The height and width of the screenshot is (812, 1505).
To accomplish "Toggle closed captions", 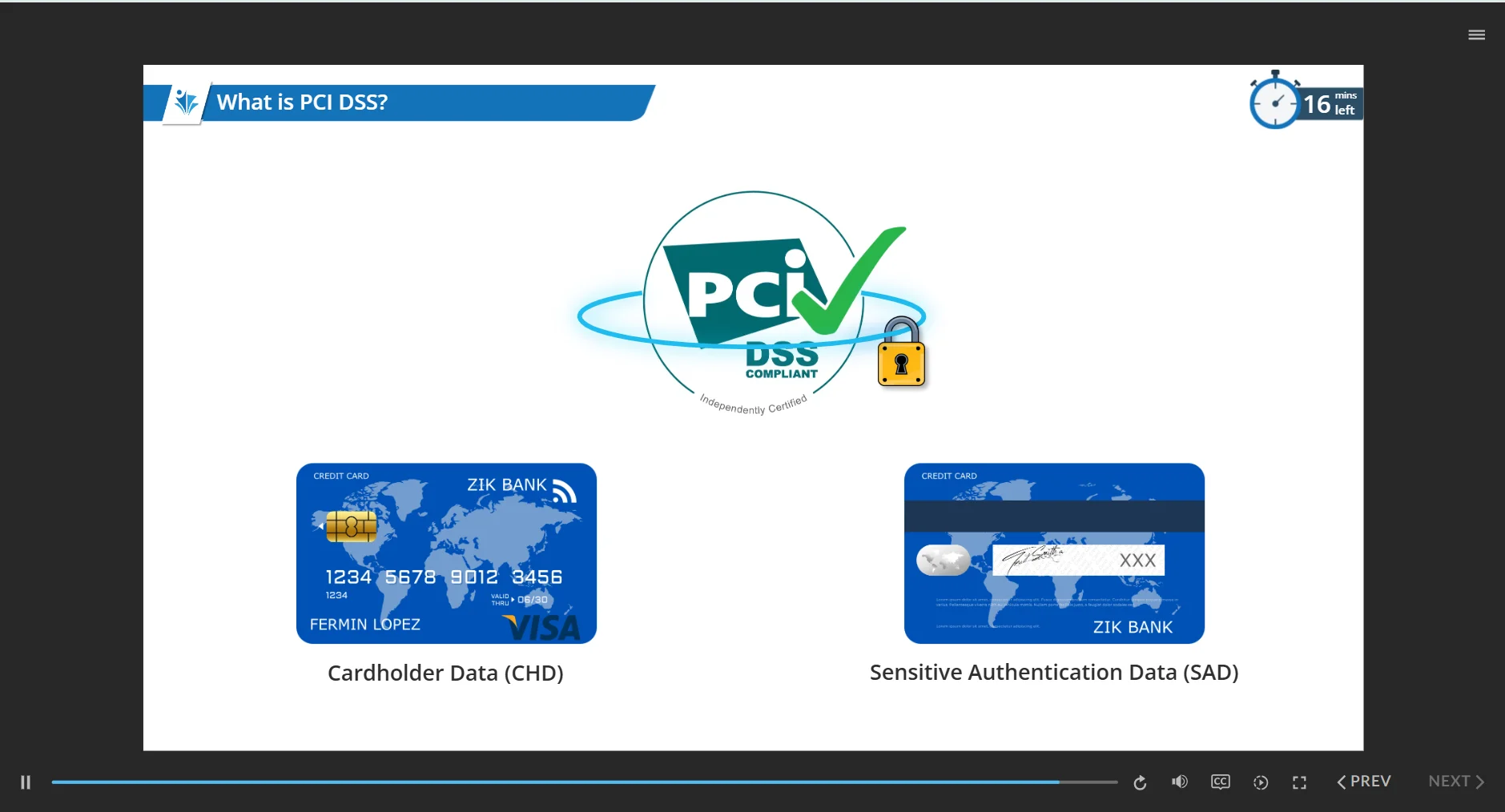I will pos(1221,782).
